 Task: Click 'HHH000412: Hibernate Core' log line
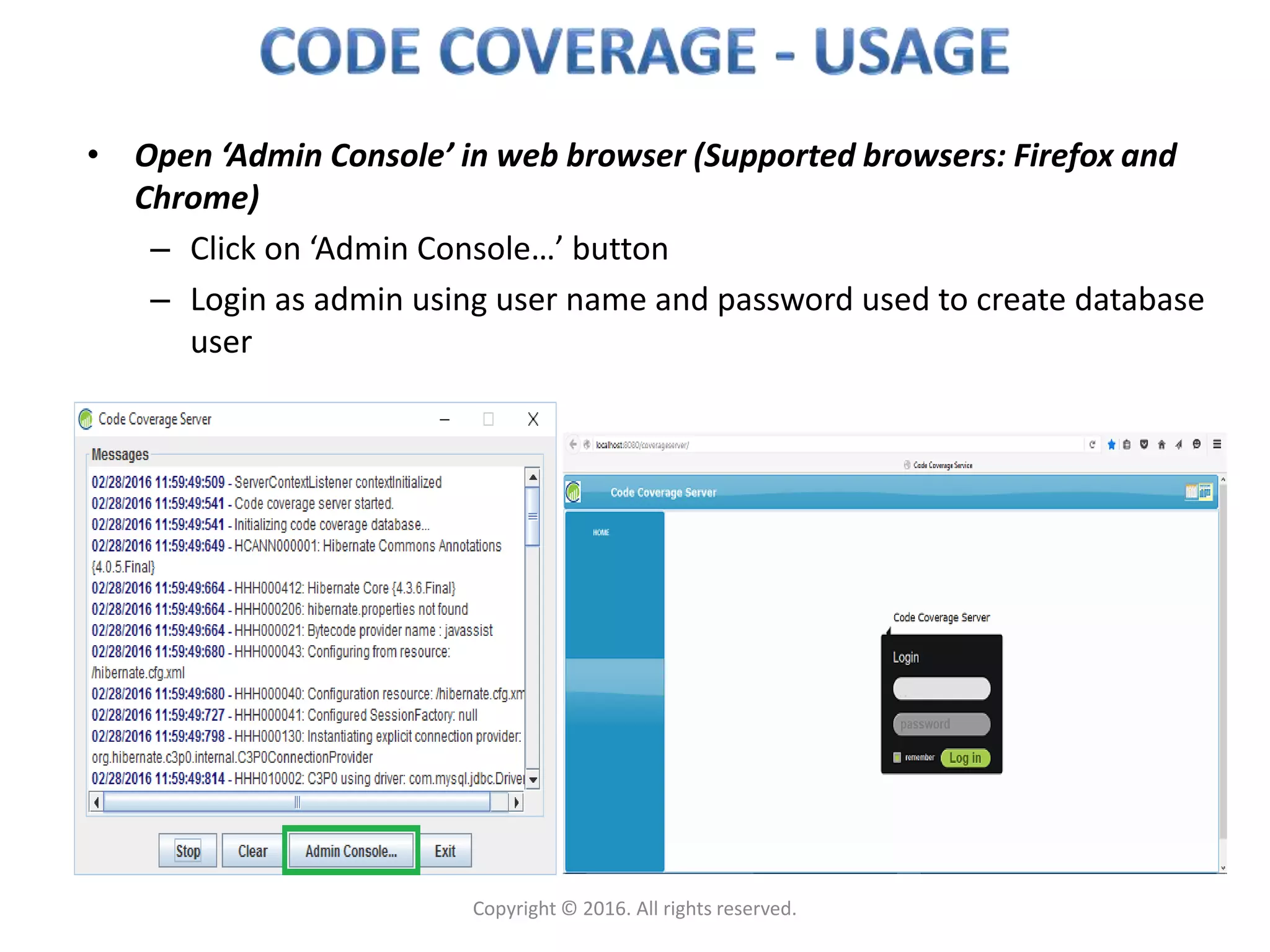273,588
